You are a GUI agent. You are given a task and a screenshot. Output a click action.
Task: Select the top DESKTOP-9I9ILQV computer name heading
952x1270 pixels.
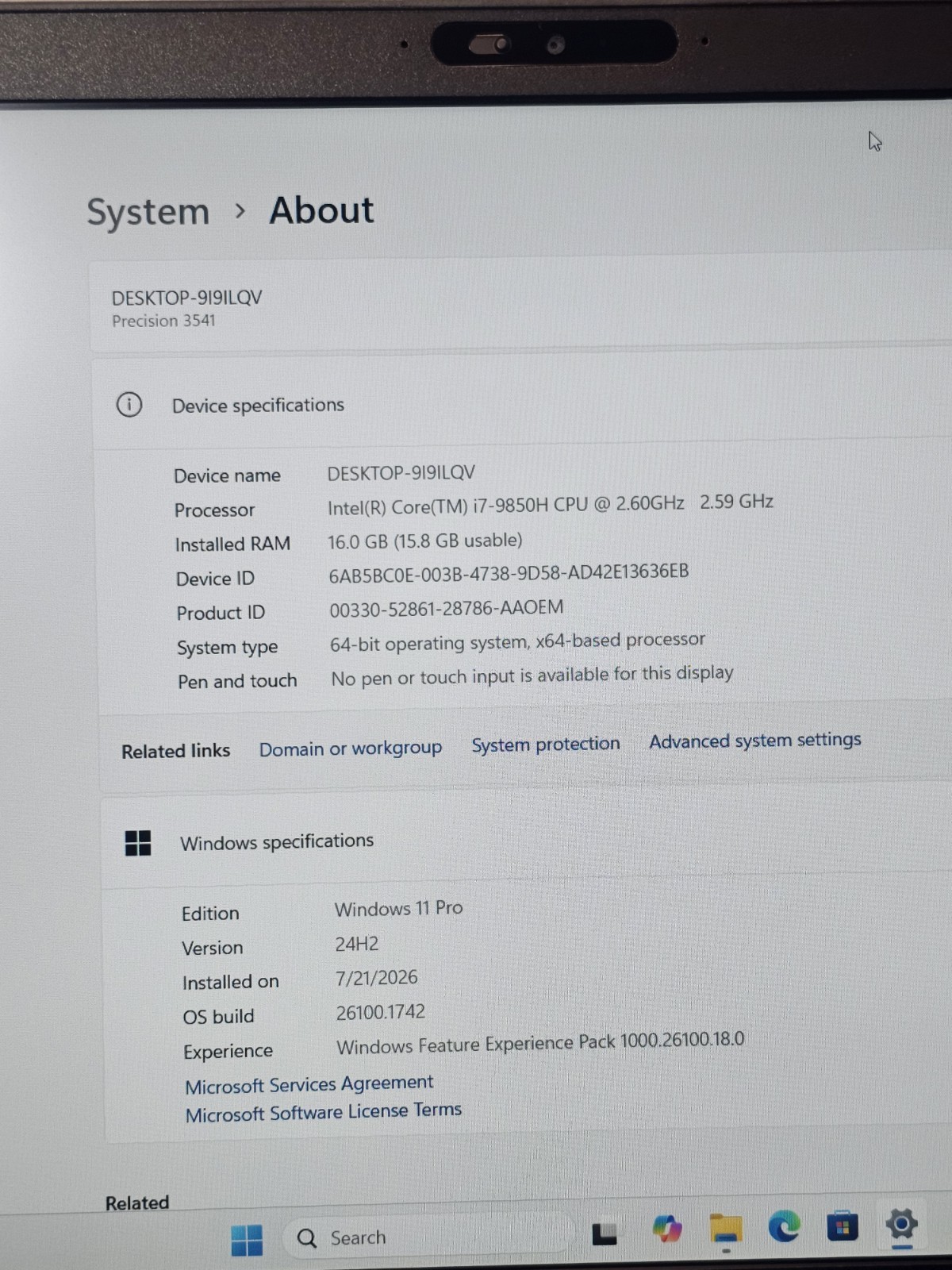pos(186,298)
